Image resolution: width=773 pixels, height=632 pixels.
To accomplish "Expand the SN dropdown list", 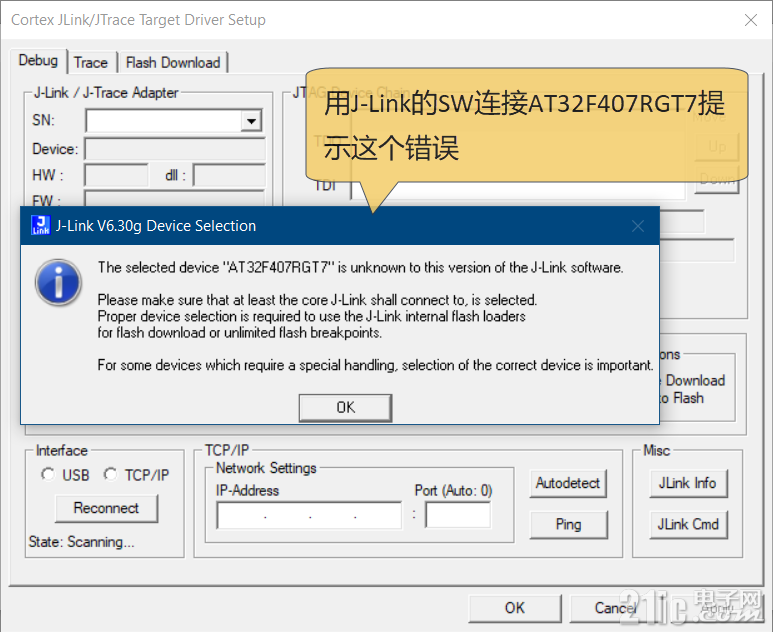I will pos(251,121).
